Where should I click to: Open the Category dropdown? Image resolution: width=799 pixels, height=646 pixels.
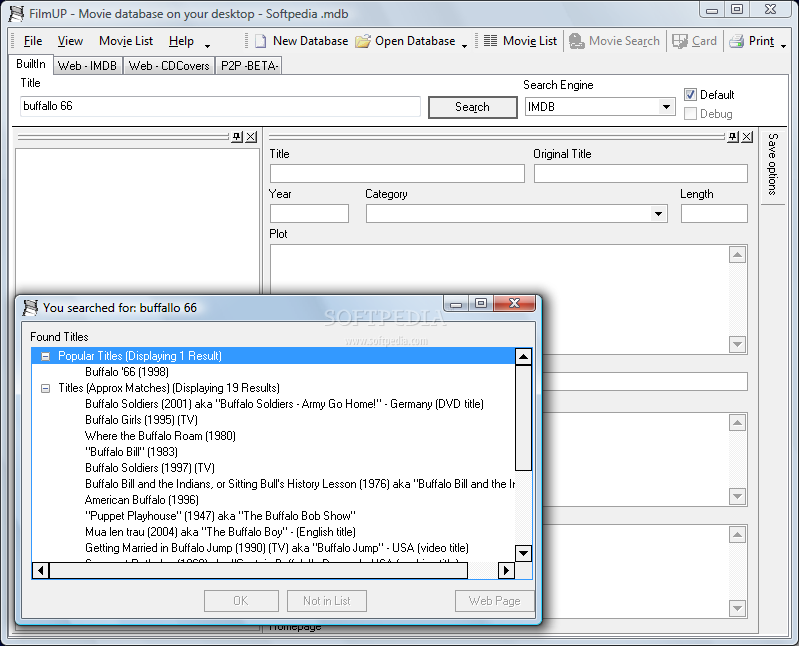point(658,213)
